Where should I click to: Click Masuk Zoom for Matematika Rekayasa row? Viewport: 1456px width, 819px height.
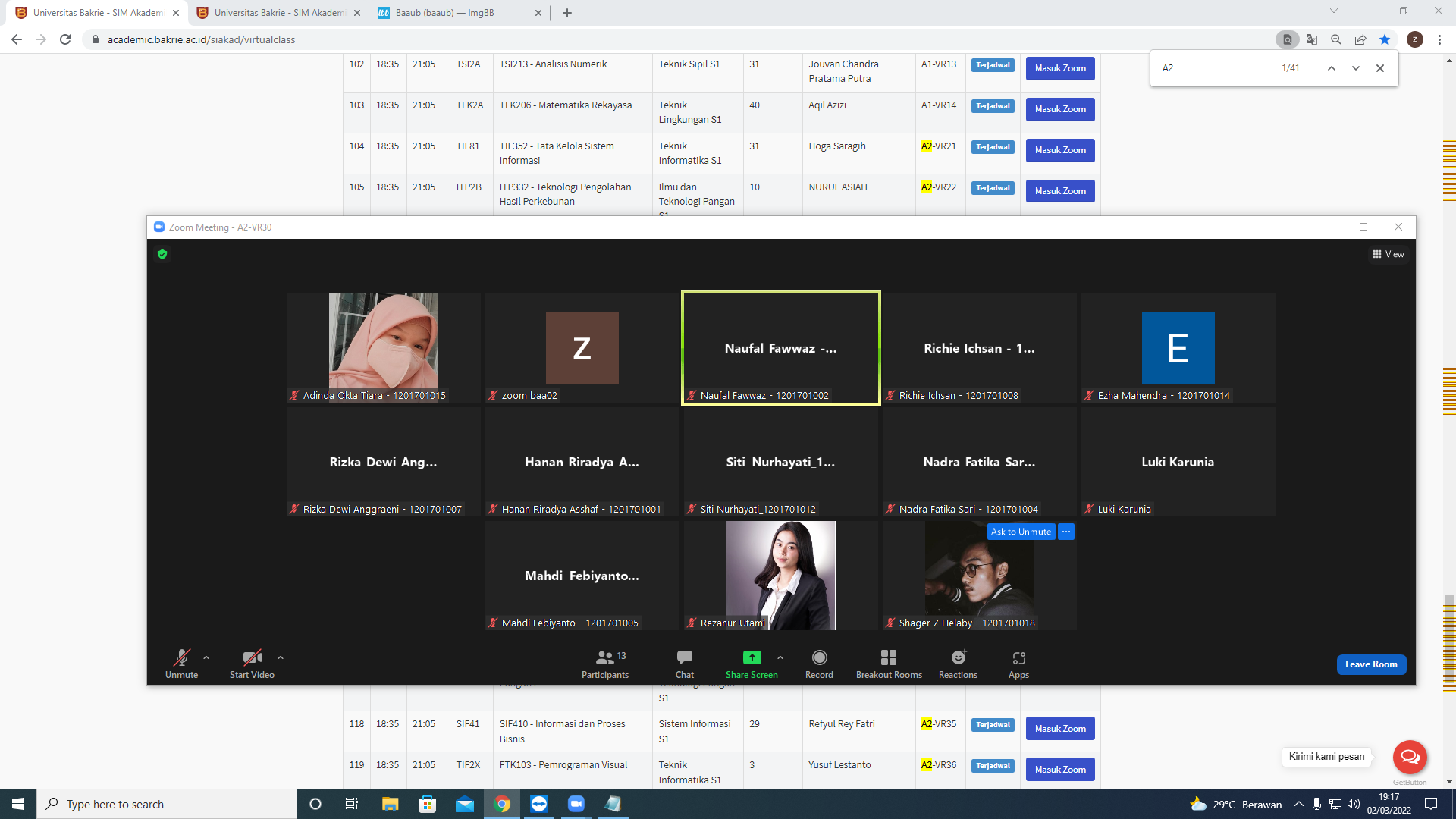click(1060, 109)
